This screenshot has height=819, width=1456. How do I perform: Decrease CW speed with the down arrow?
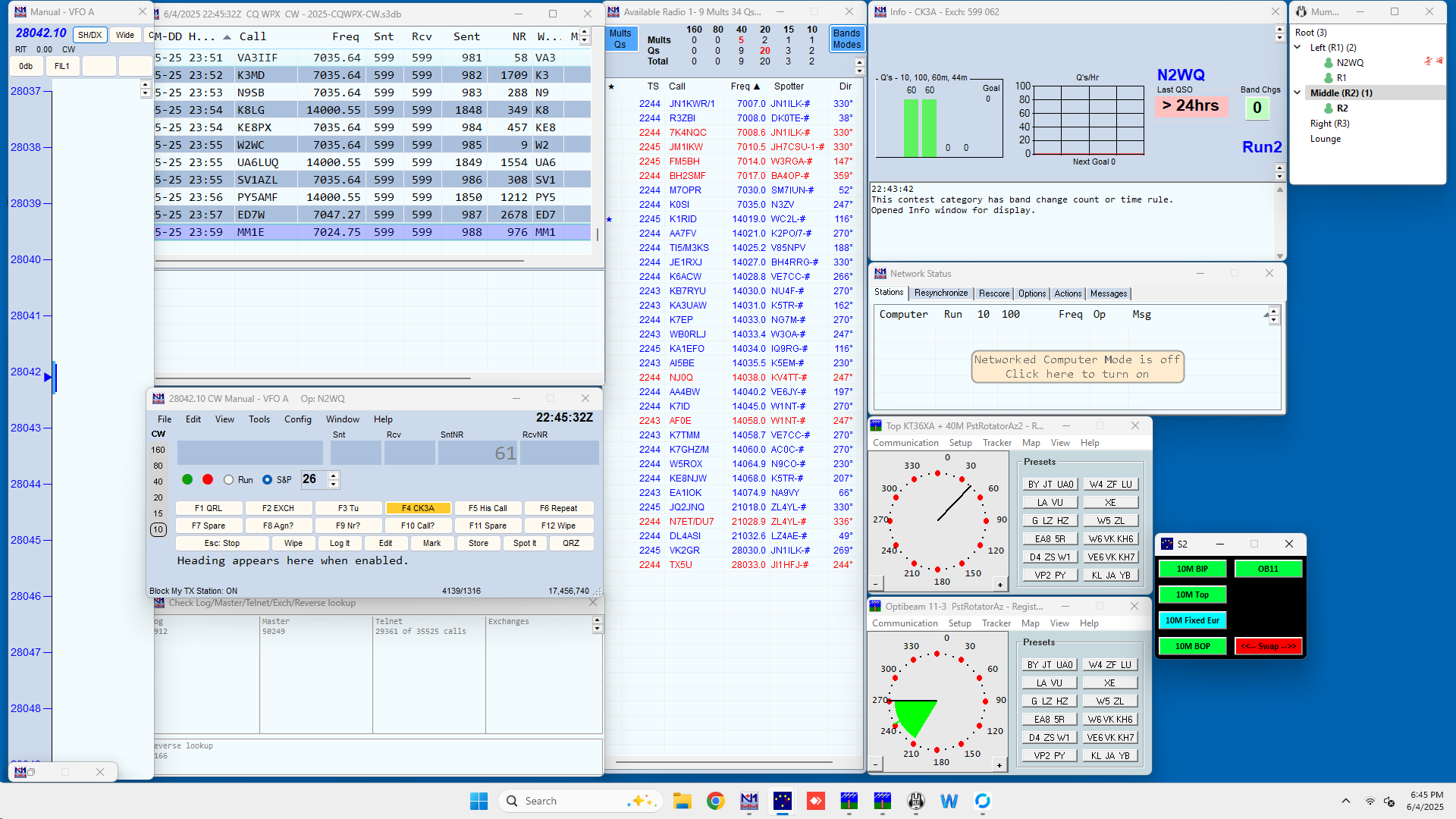pos(334,484)
